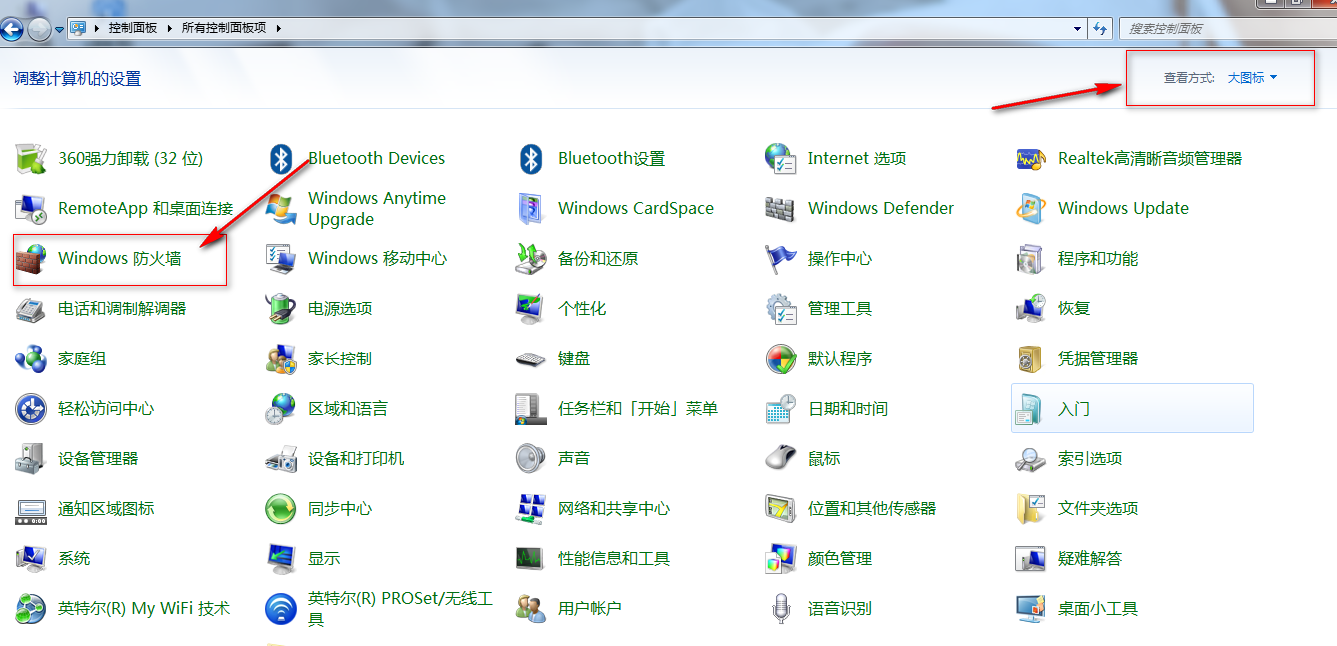
Task: Click the Back navigation arrow button
Action: [12, 29]
